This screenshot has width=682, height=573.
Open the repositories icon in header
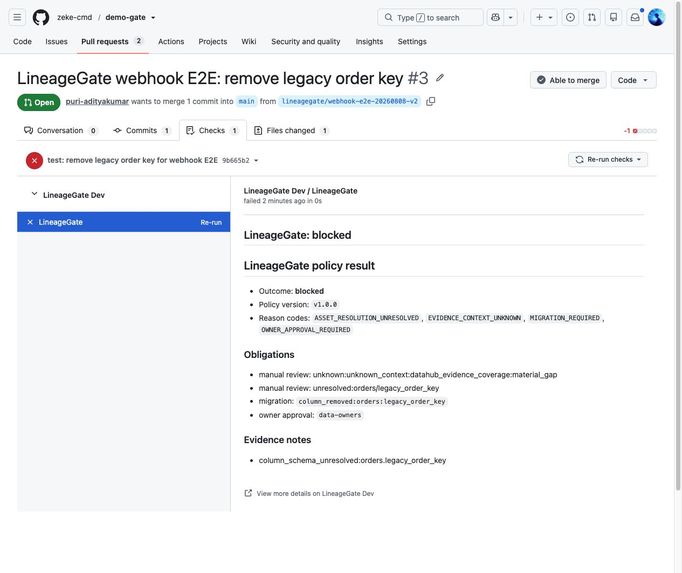[x=613, y=17]
